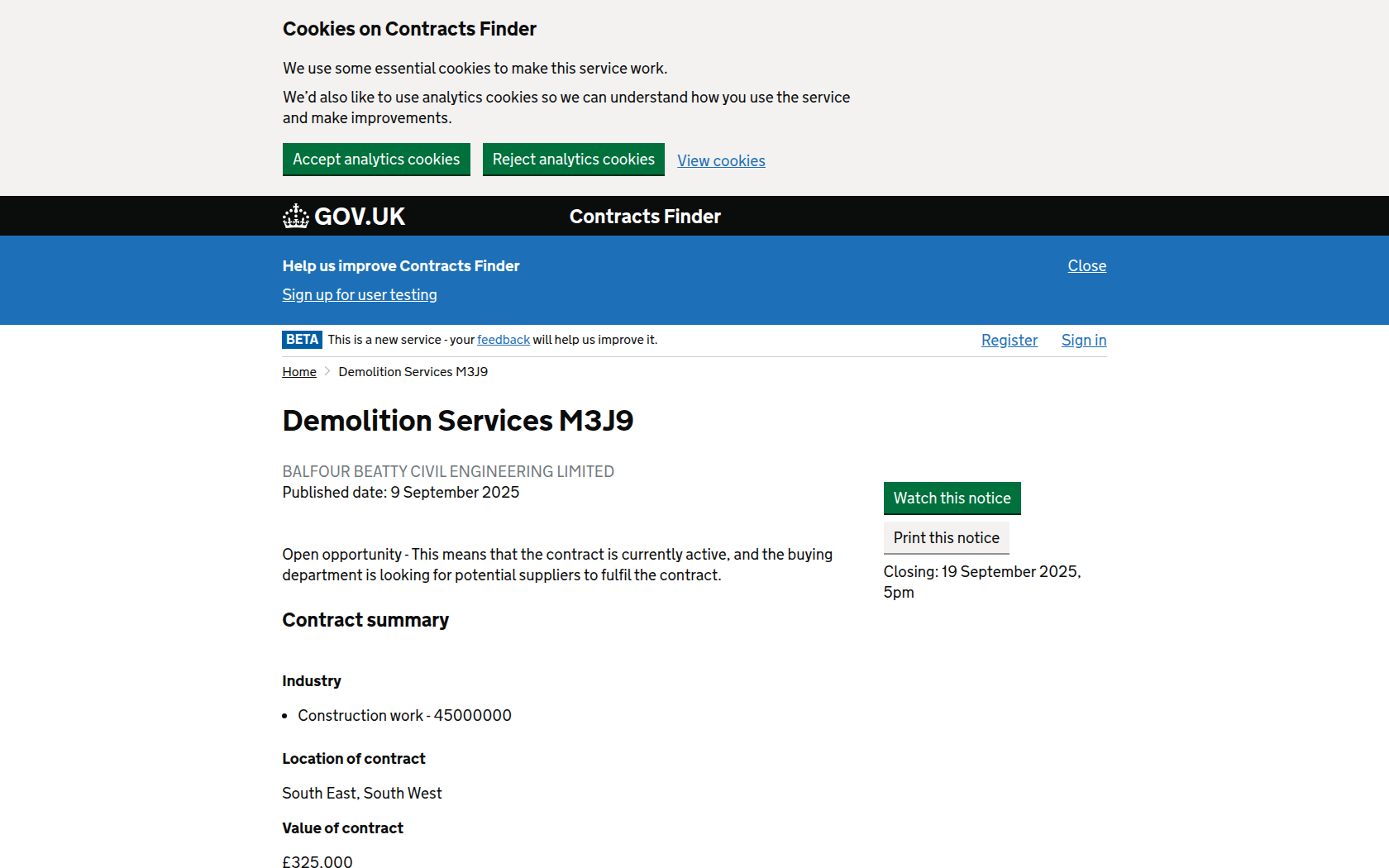Click the BETA phase tag
The width and height of the screenshot is (1389, 868).
302,340
